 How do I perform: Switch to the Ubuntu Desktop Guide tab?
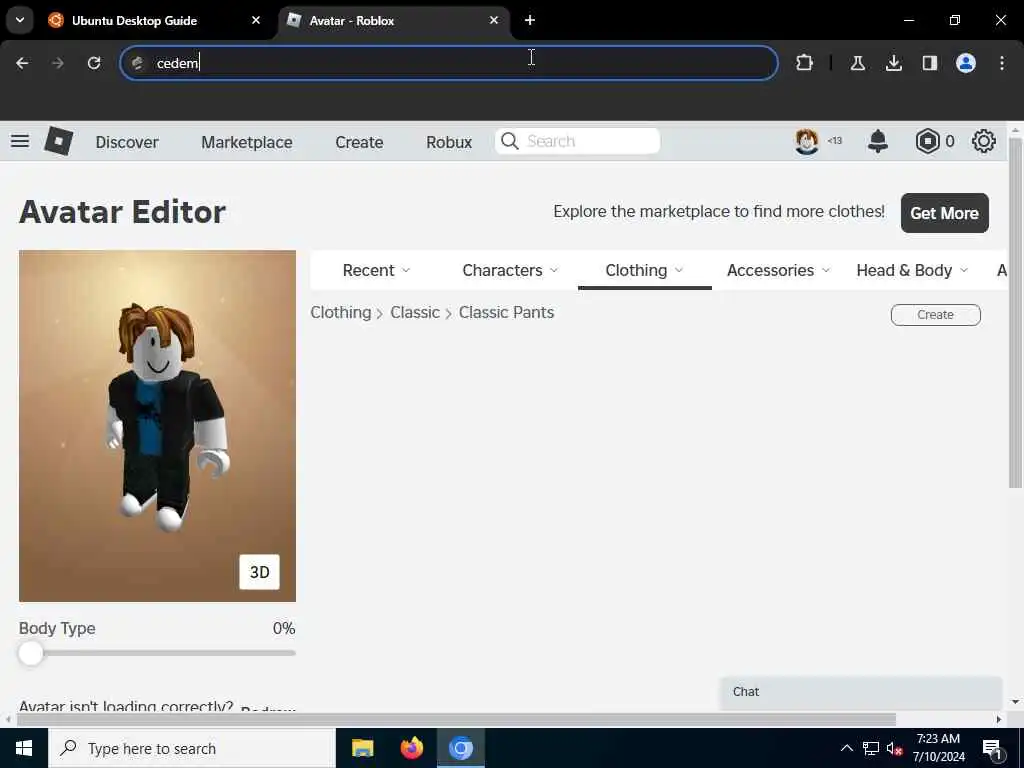[x=153, y=20]
